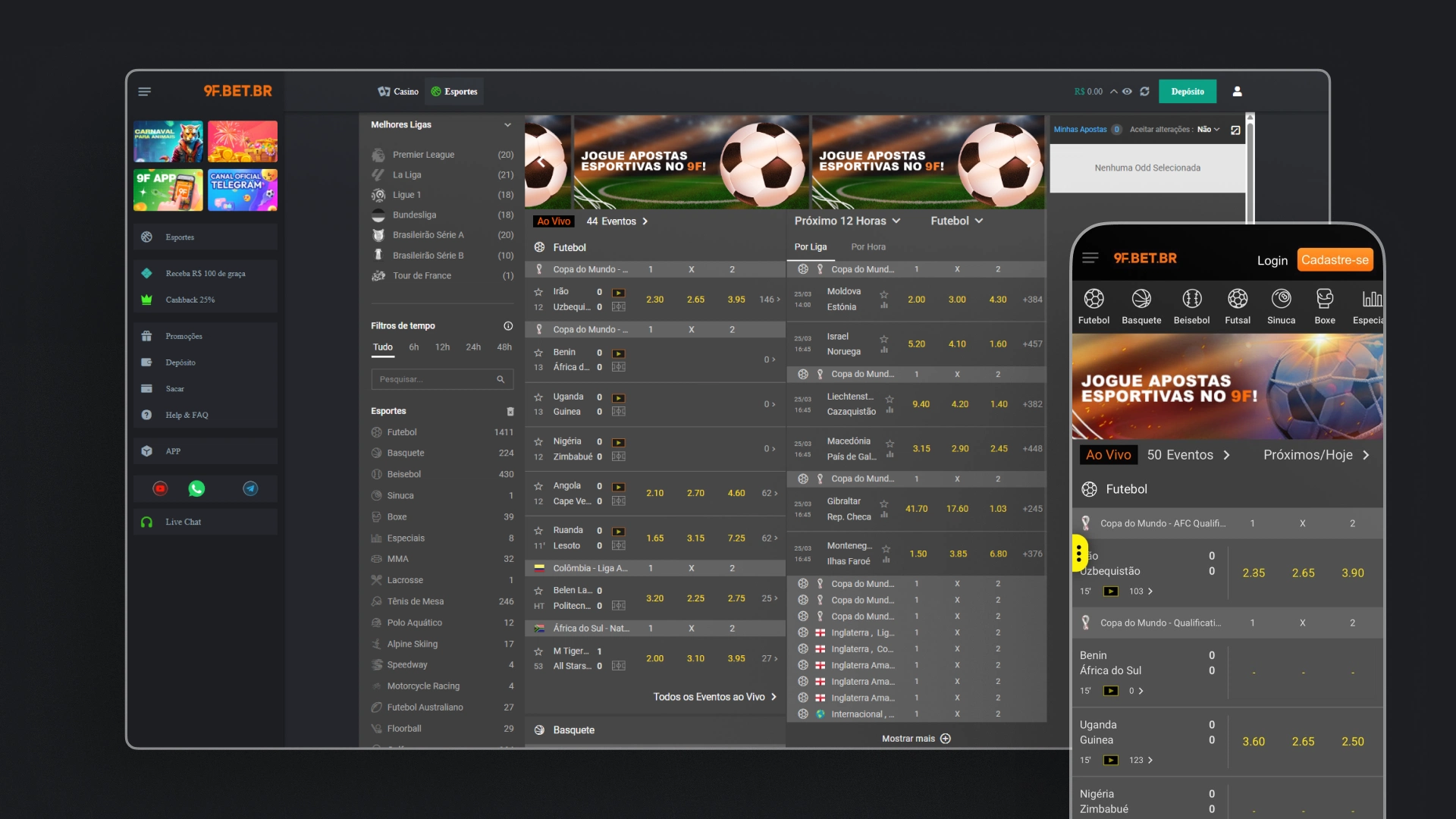Click yellow drag handle dots on mobile
This screenshot has height=819, width=1456.
point(1079,554)
